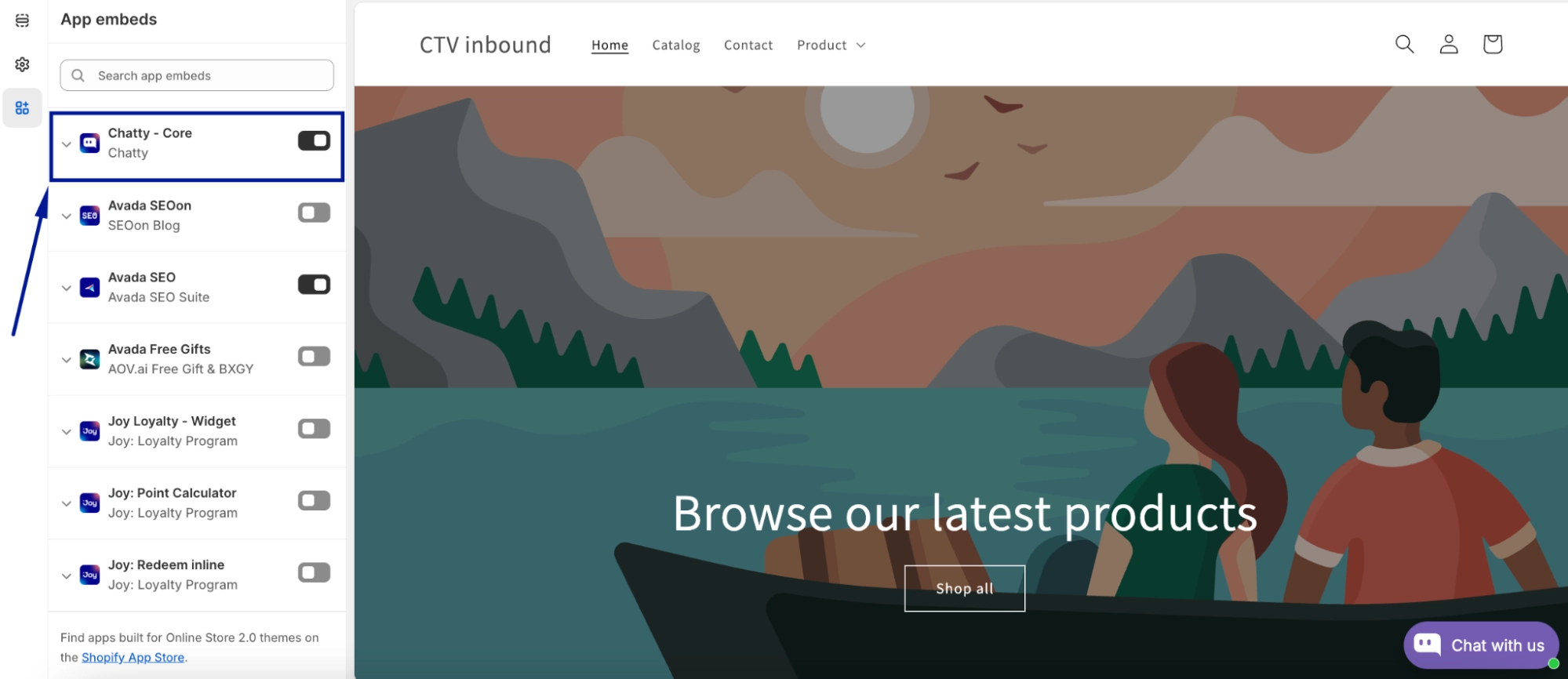Click the storefront search magnifier icon
This screenshot has width=1568, height=679.
[1404, 44]
